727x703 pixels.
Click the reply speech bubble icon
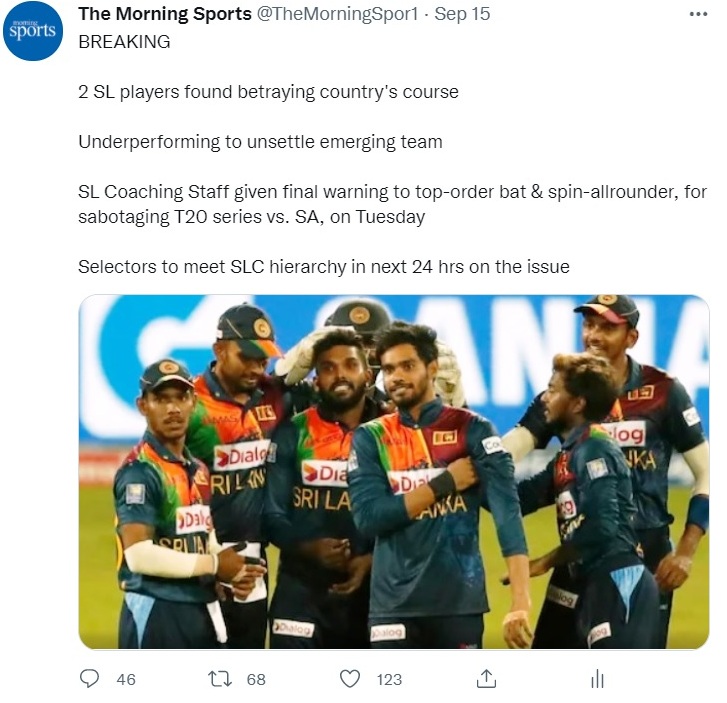click(x=89, y=679)
